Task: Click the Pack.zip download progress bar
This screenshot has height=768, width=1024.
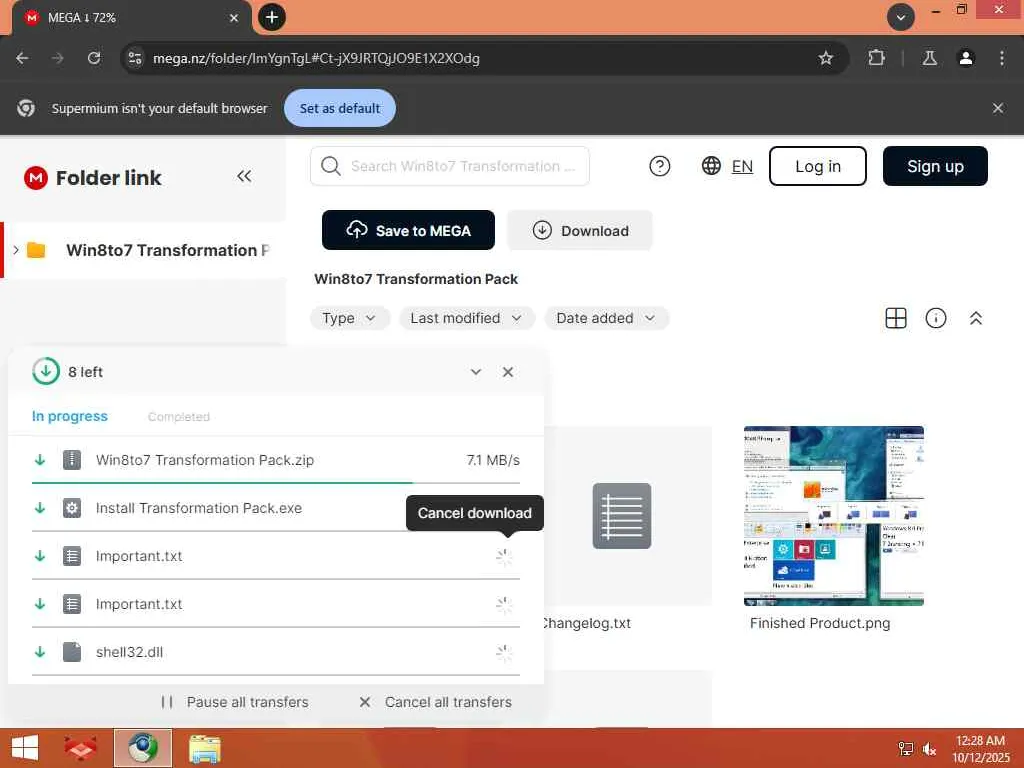Action: click(276, 483)
